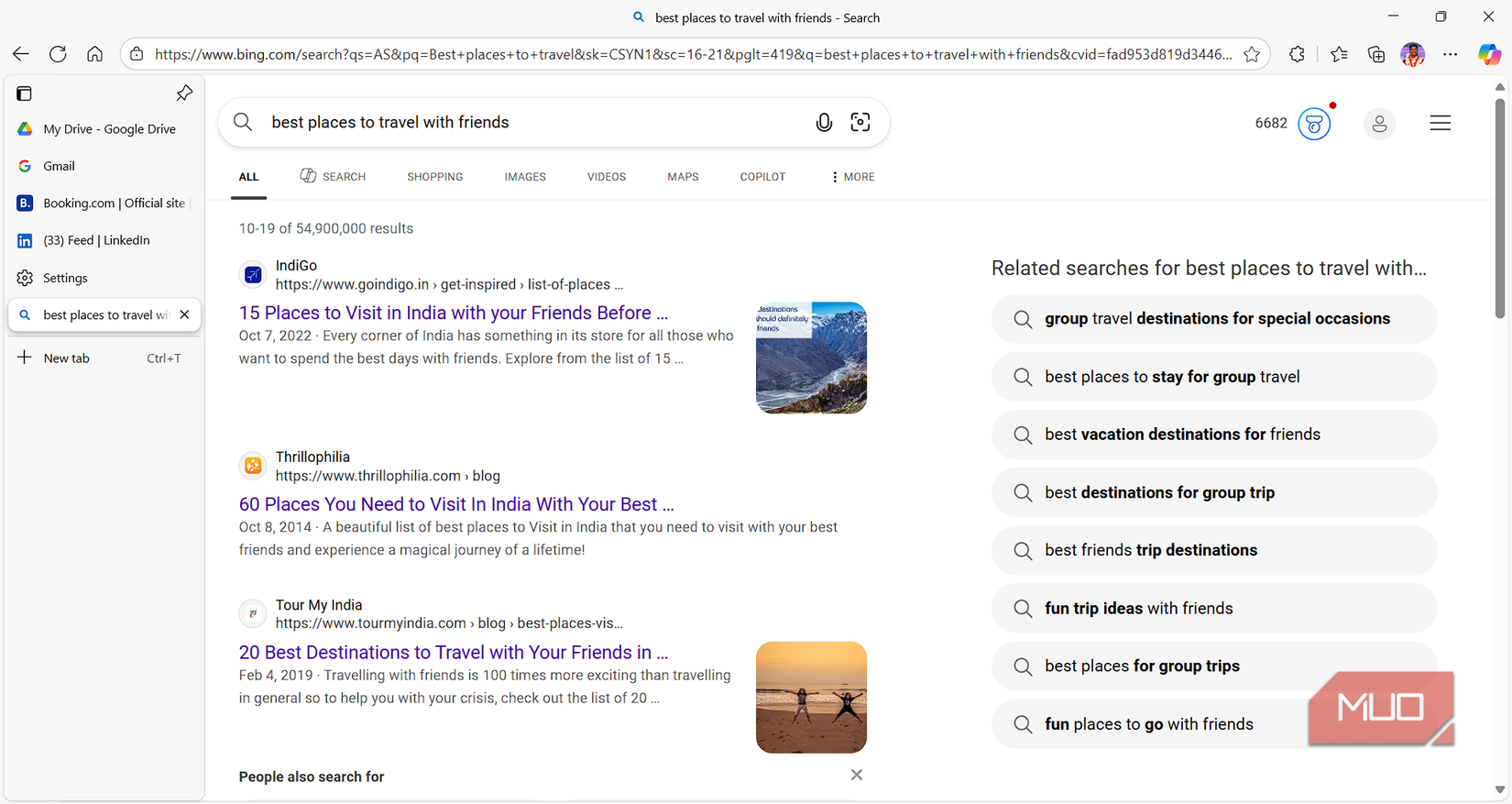Screen dimensions: 1512x804
Task: Open the Collections panel
Action: click(1375, 55)
